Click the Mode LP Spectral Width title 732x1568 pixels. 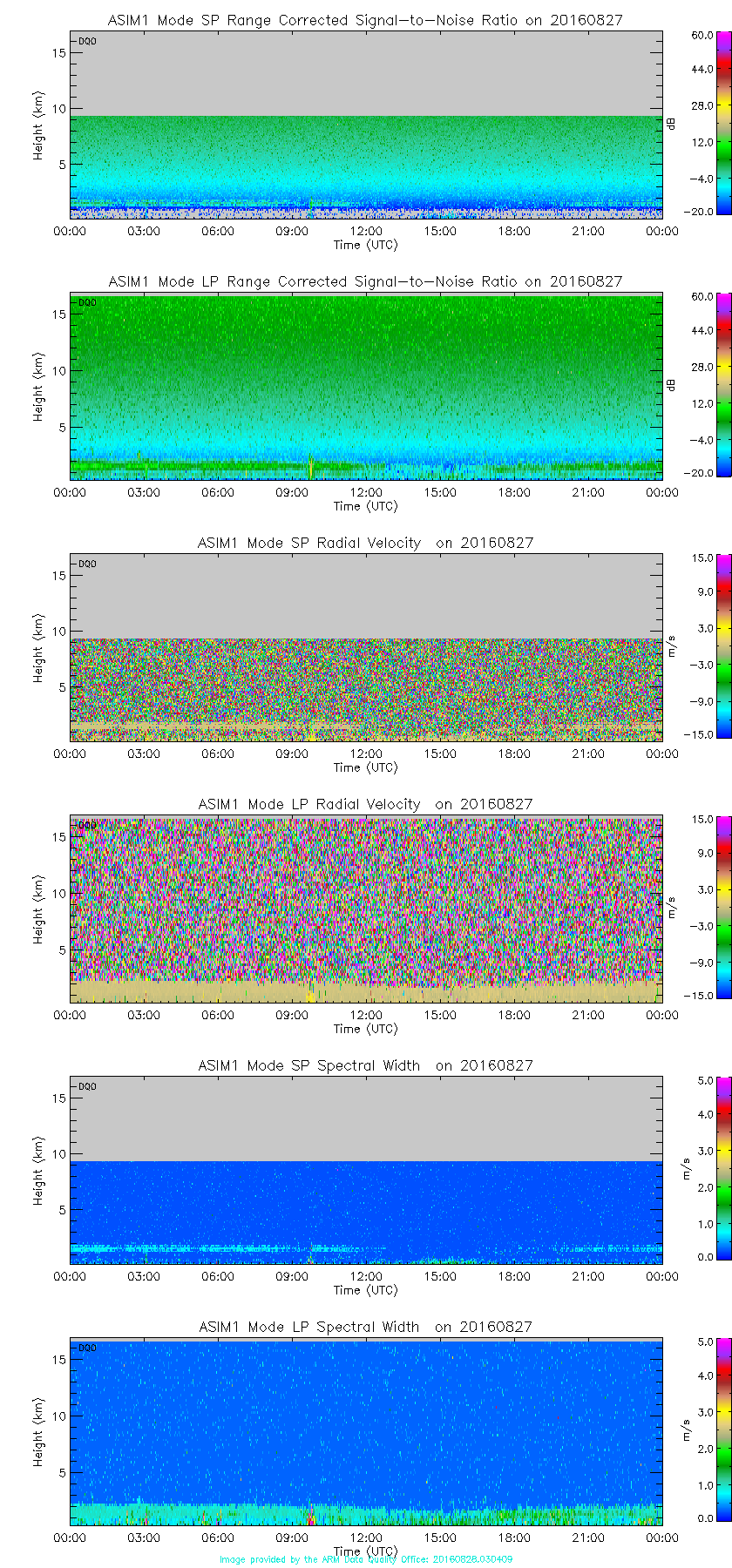pyautogui.click(x=365, y=1327)
